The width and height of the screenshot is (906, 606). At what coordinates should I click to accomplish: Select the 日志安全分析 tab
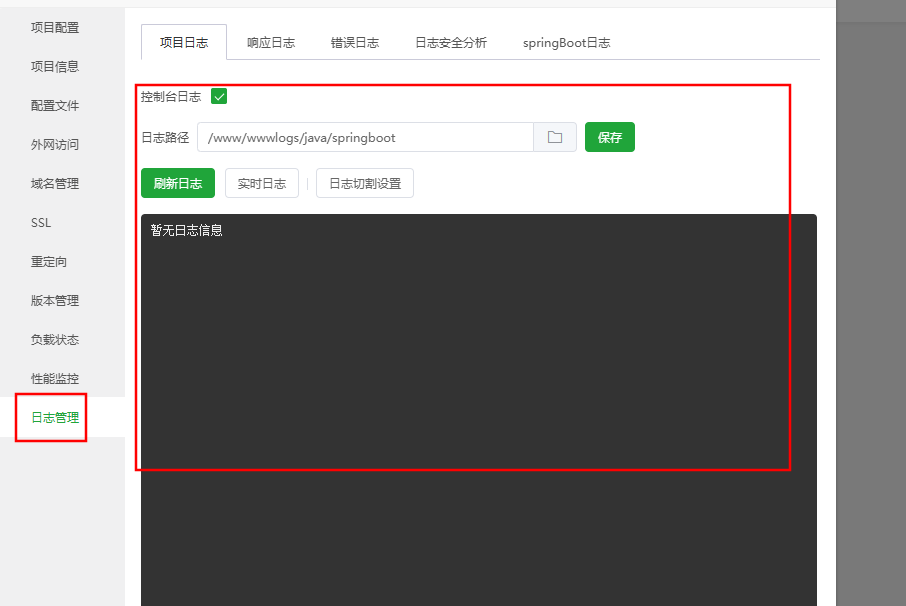point(451,43)
